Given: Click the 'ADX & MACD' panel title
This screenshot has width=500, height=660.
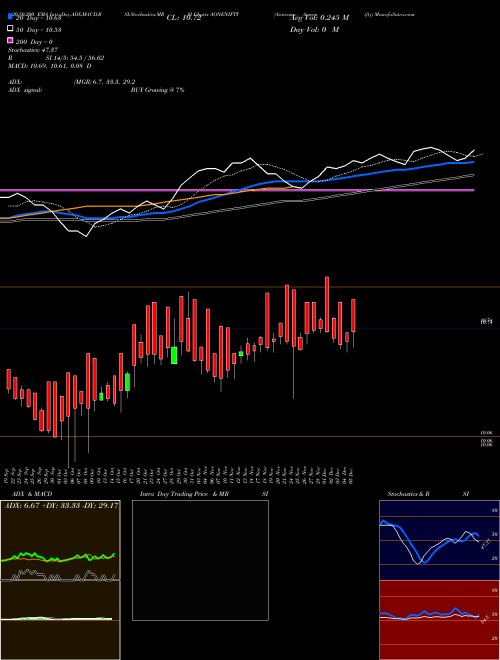Looking at the screenshot, I should click(32, 494).
